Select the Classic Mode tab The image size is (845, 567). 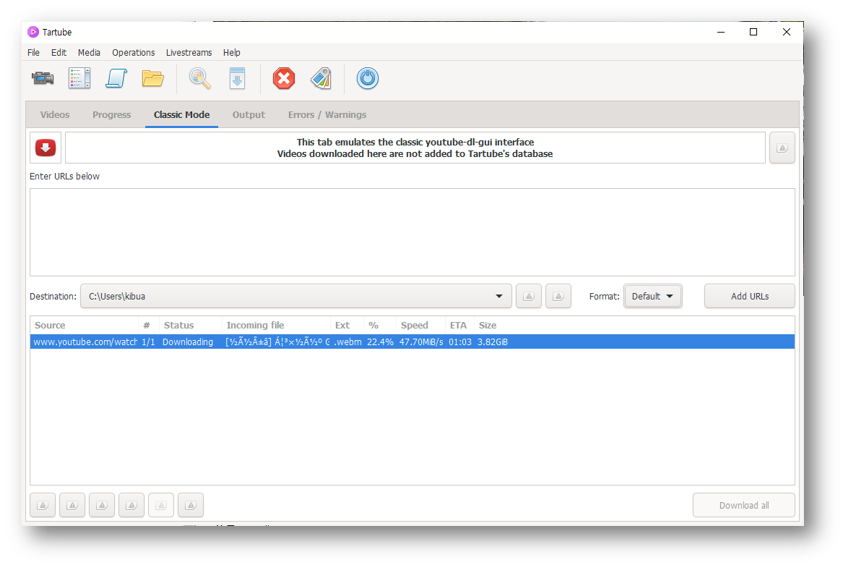pyautogui.click(x=182, y=115)
